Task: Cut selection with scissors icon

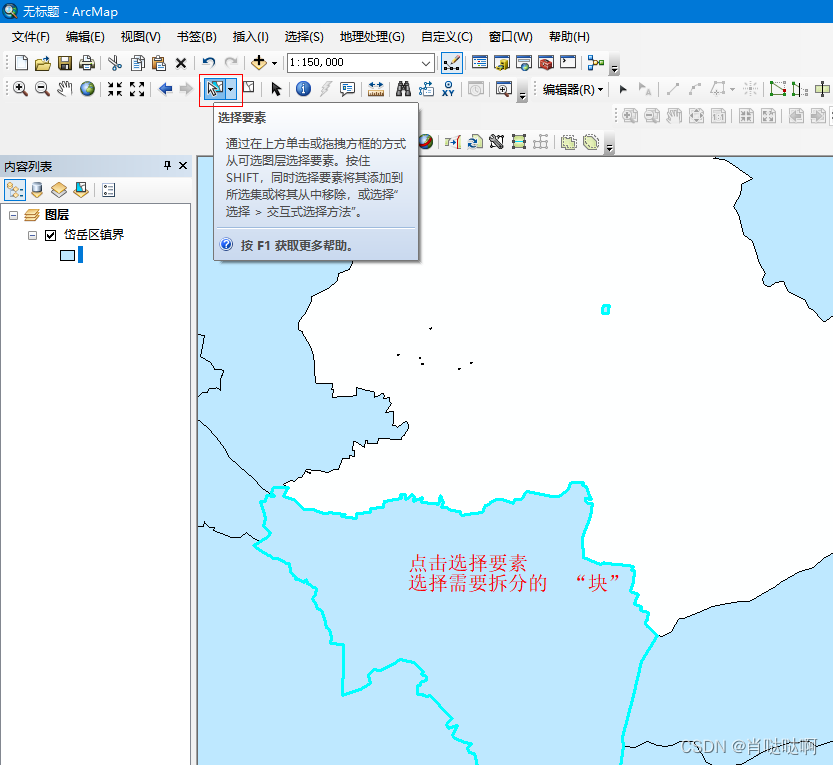Action: [115, 63]
